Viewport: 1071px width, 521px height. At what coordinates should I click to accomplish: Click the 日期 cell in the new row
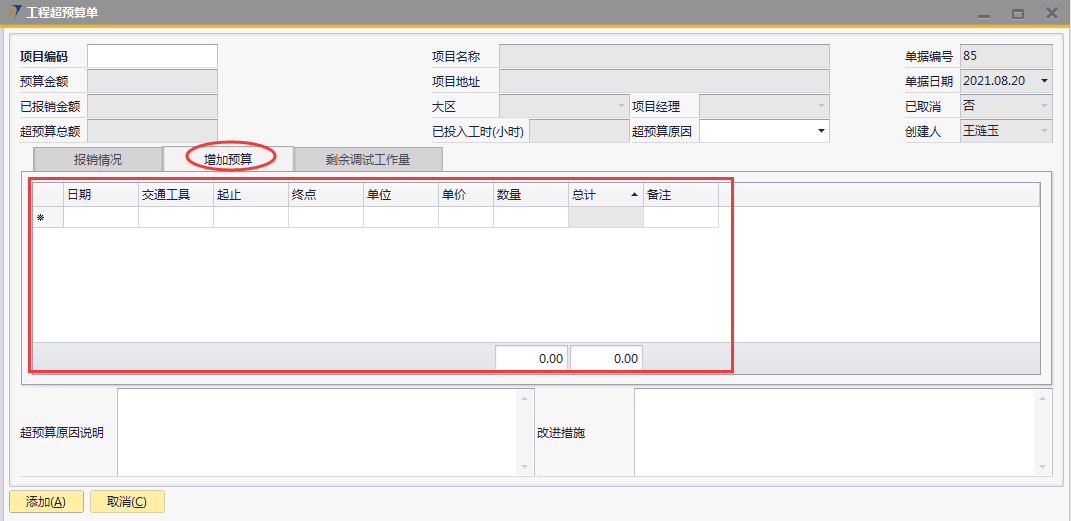pos(101,218)
